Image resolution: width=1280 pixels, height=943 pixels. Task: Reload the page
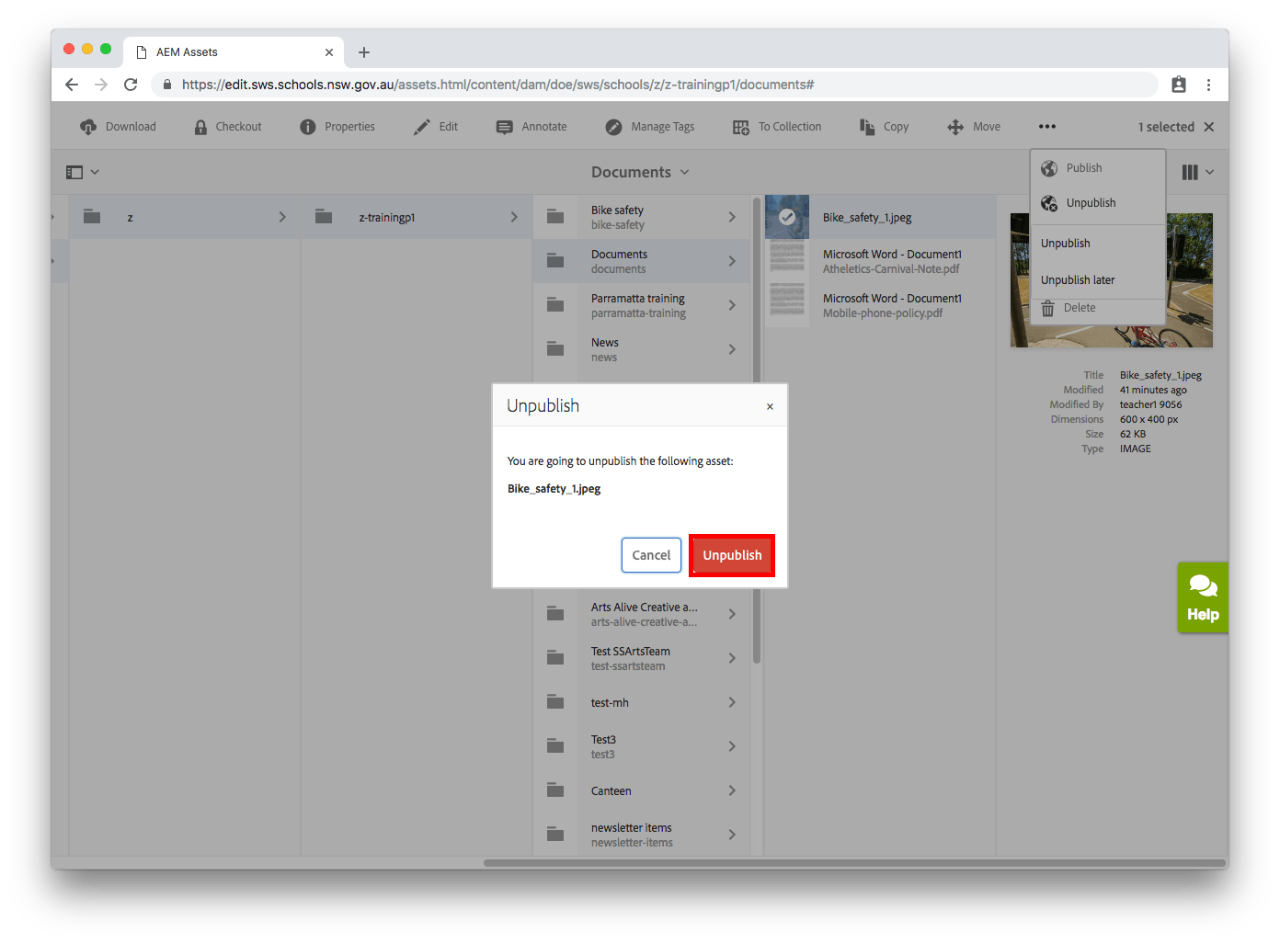[x=130, y=85]
